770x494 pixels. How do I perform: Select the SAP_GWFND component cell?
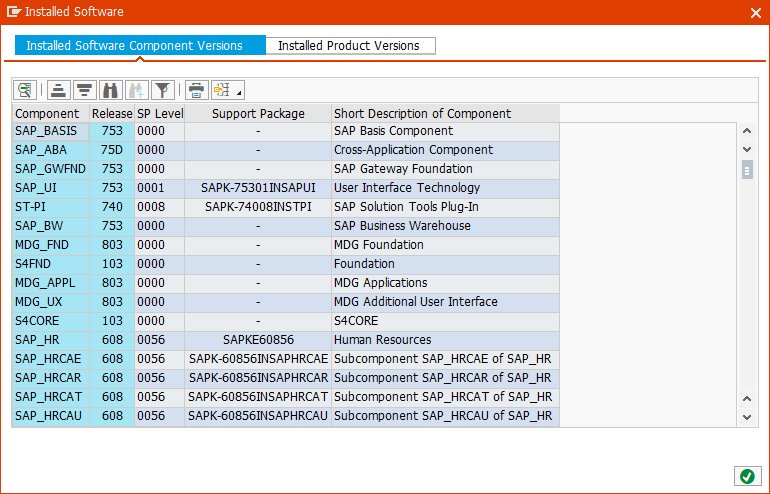click(51, 169)
